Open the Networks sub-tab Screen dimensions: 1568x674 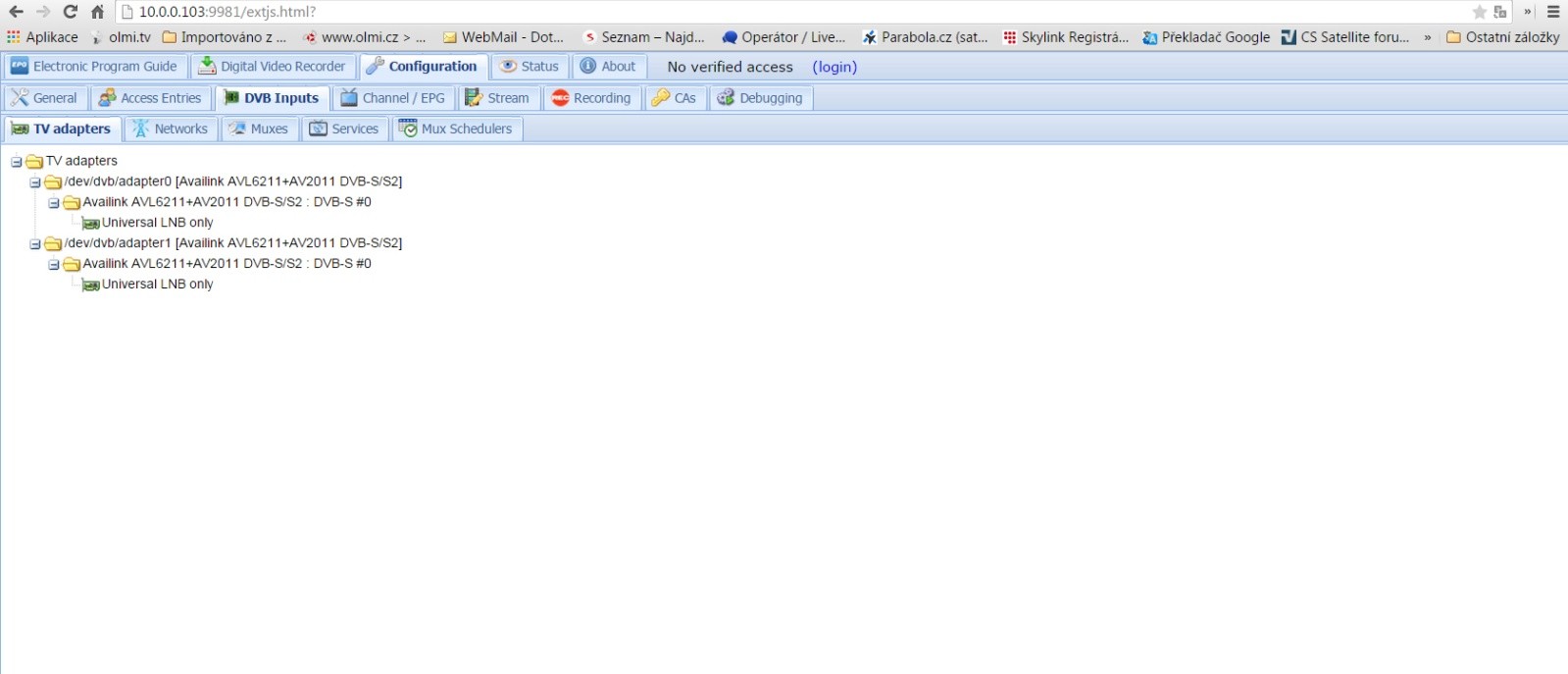tap(171, 129)
